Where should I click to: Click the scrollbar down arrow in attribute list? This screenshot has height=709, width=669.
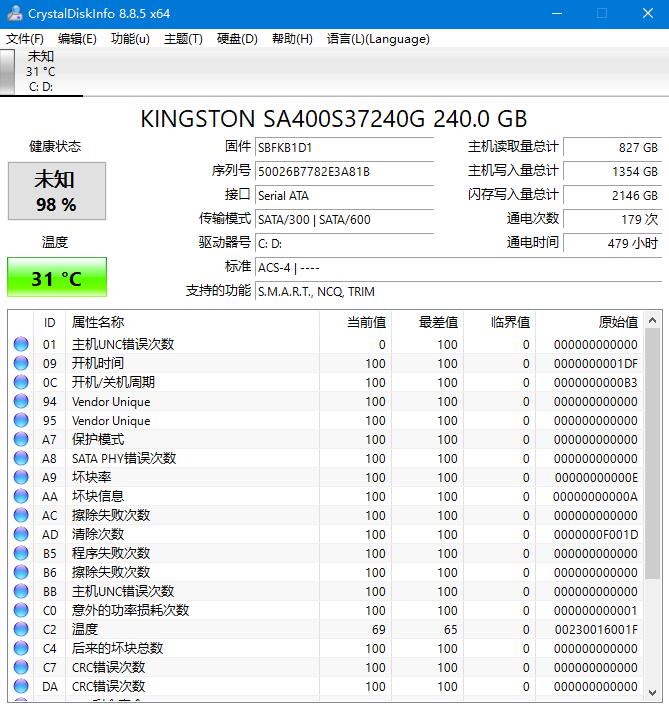pyautogui.click(x=652, y=692)
